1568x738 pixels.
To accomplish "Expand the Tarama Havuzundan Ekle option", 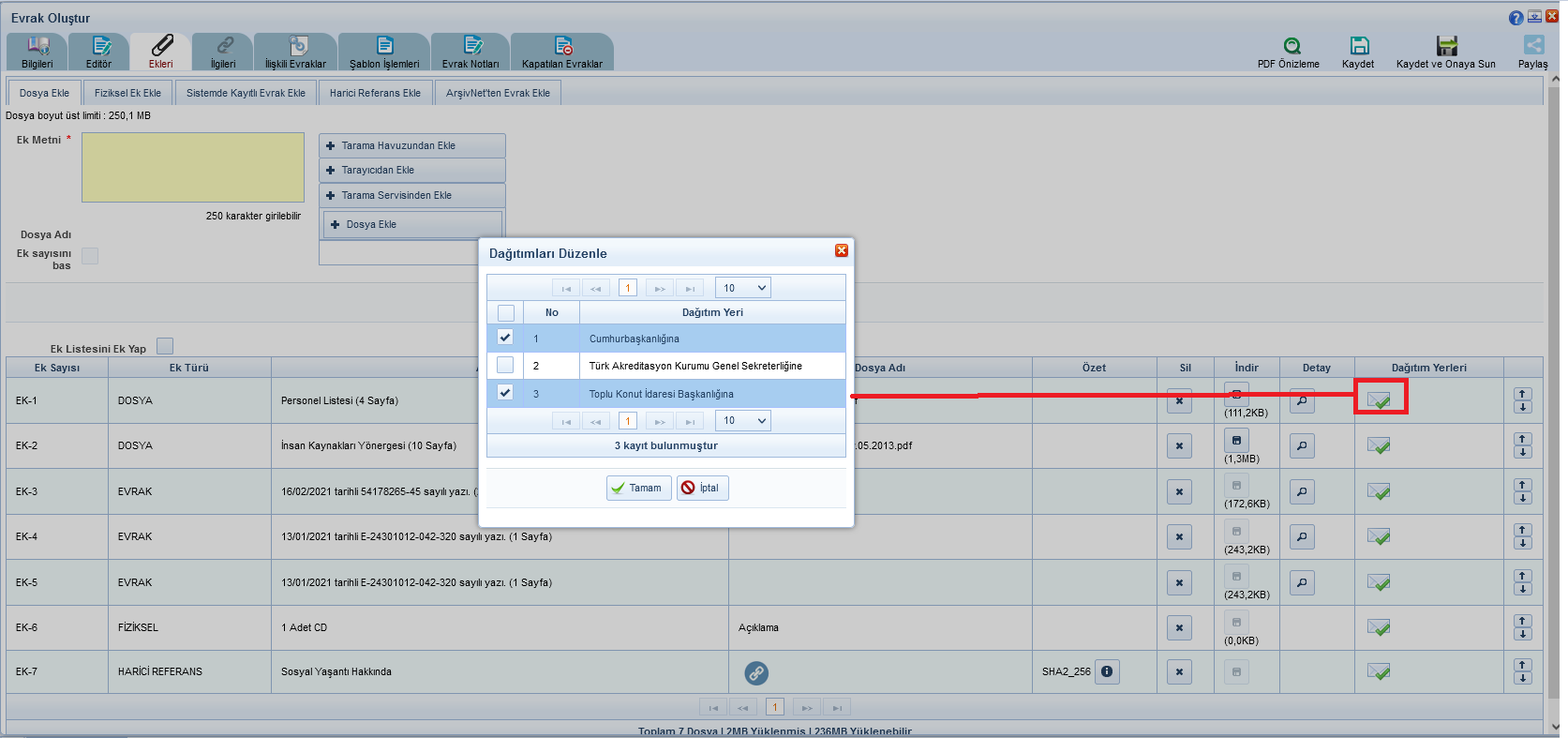I will (x=411, y=145).
